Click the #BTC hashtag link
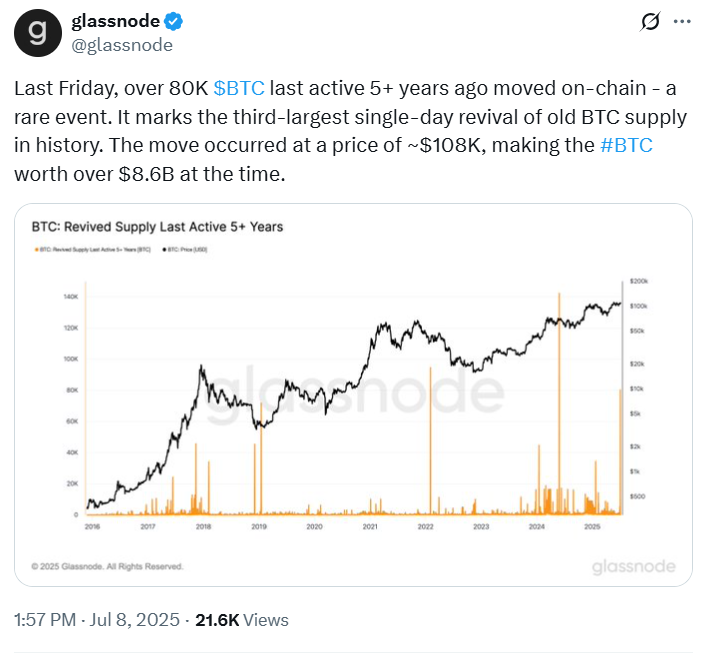The height and width of the screenshot is (655, 706). coord(626,145)
